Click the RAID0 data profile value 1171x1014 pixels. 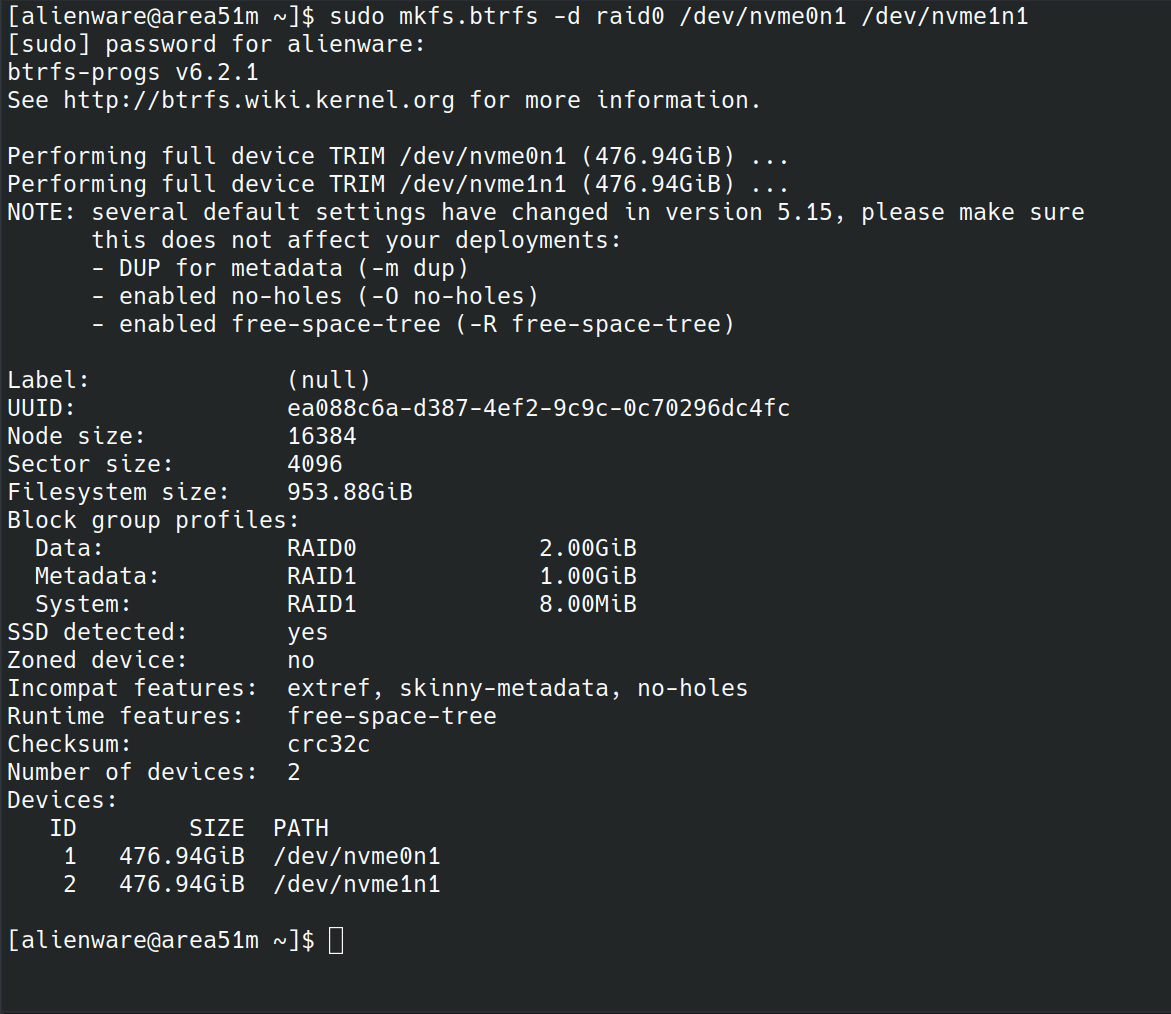tap(322, 548)
